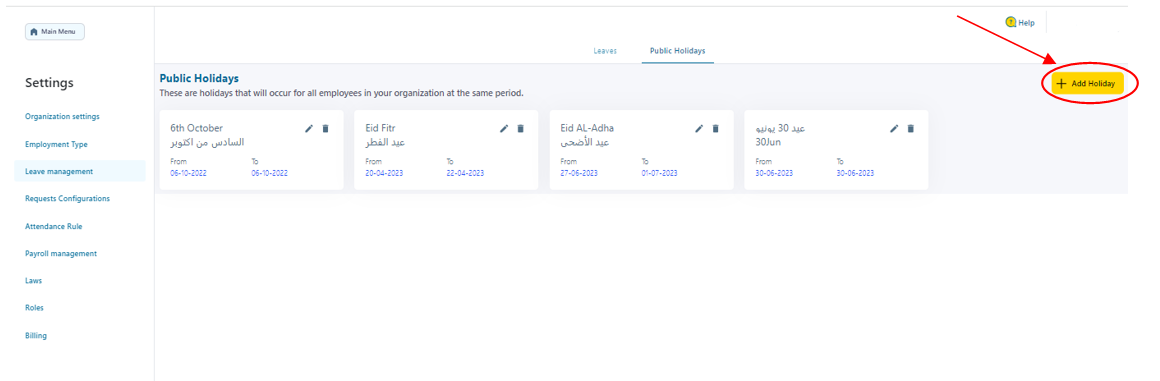The height and width of the screenshot is (381, 1160).
Task: Delete the Eid AL-Adha holiday
Action: pyautogui.click(x=715, y=129)
